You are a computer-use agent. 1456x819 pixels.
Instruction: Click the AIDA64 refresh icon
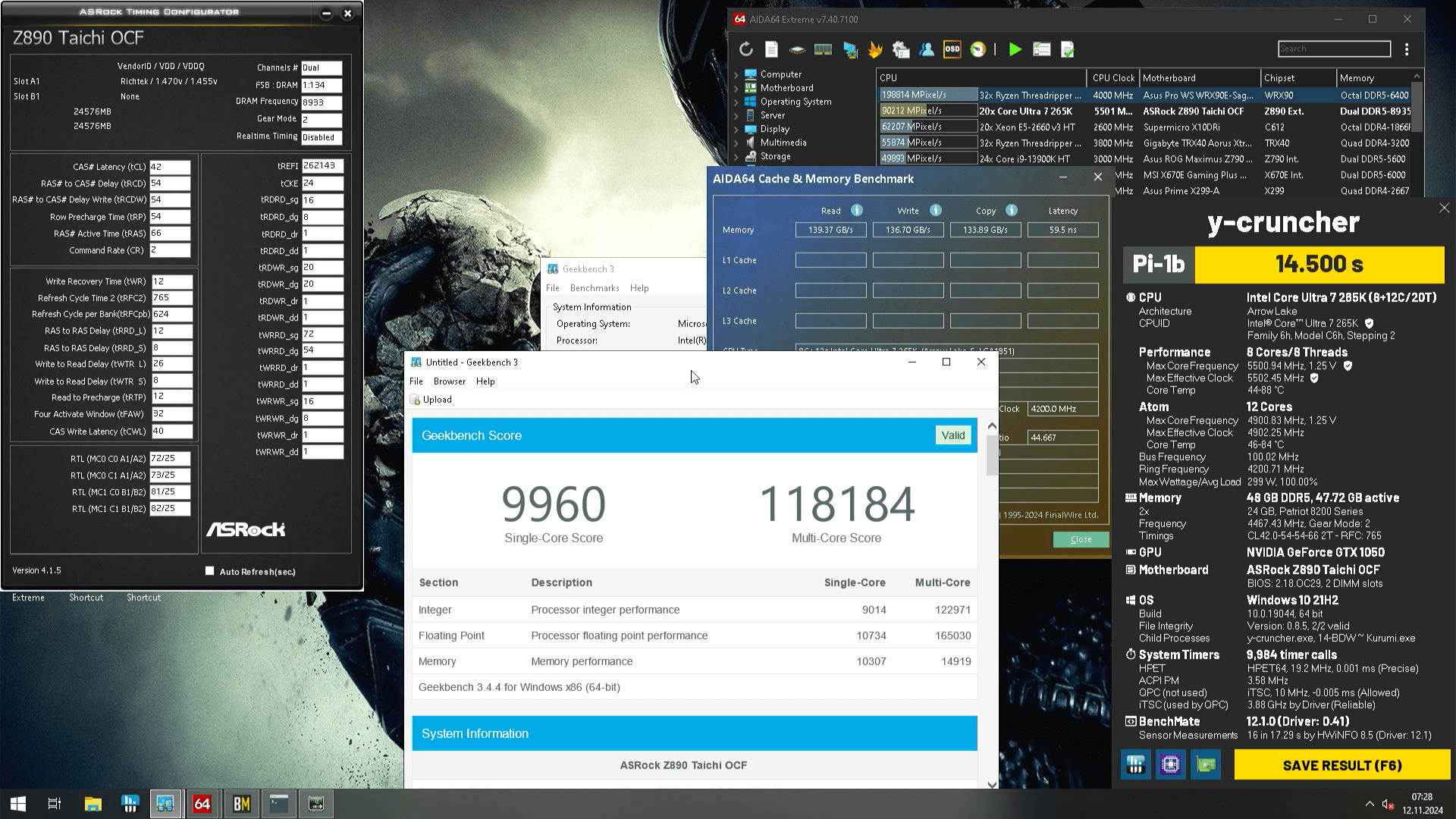point(746,49)
